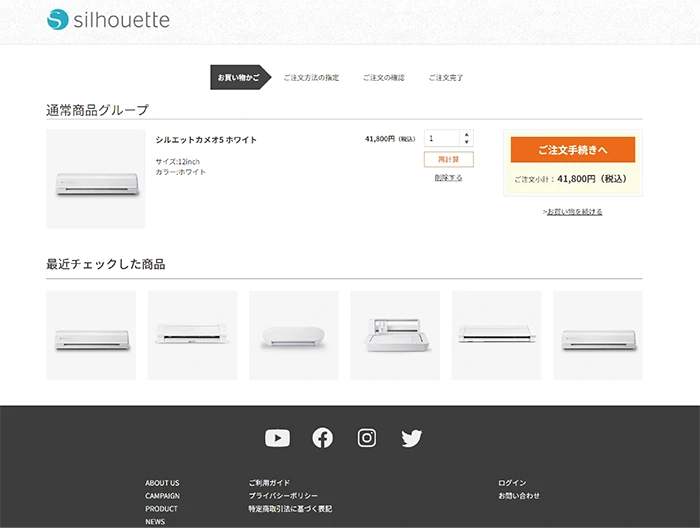Click the Silhouette logo in header
This screenshot has width=700, height=528.
pos(108,20)
